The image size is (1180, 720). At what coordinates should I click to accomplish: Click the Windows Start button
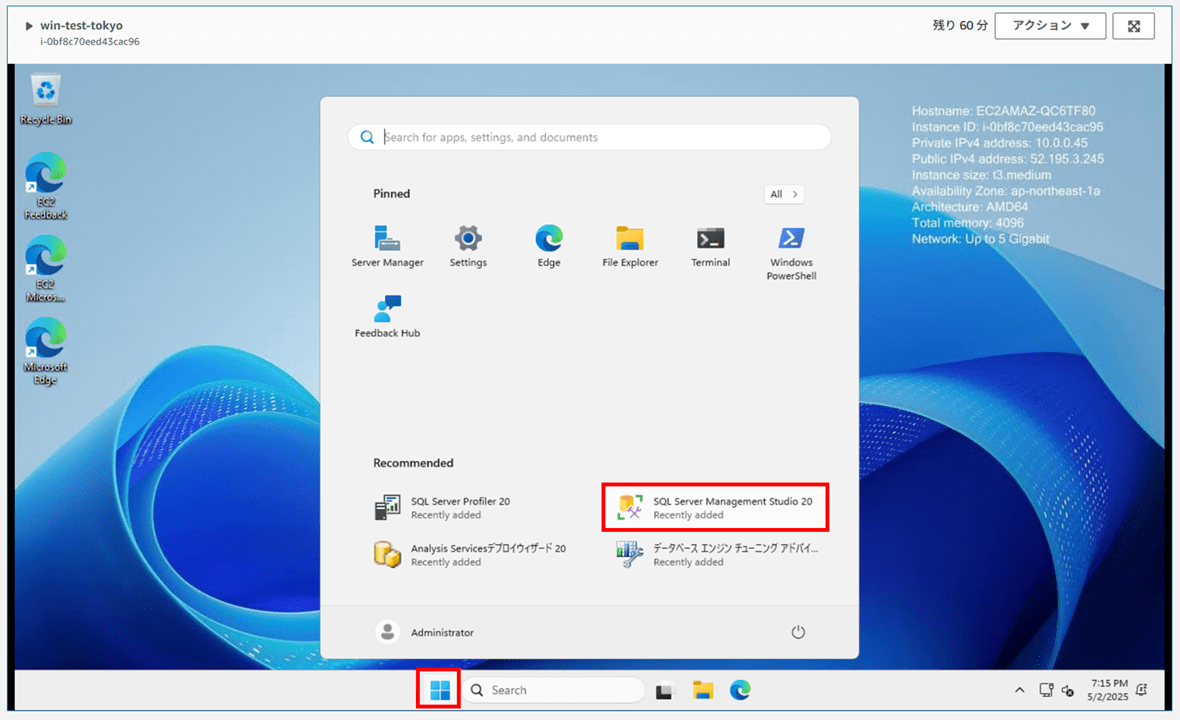click(439, 690)
